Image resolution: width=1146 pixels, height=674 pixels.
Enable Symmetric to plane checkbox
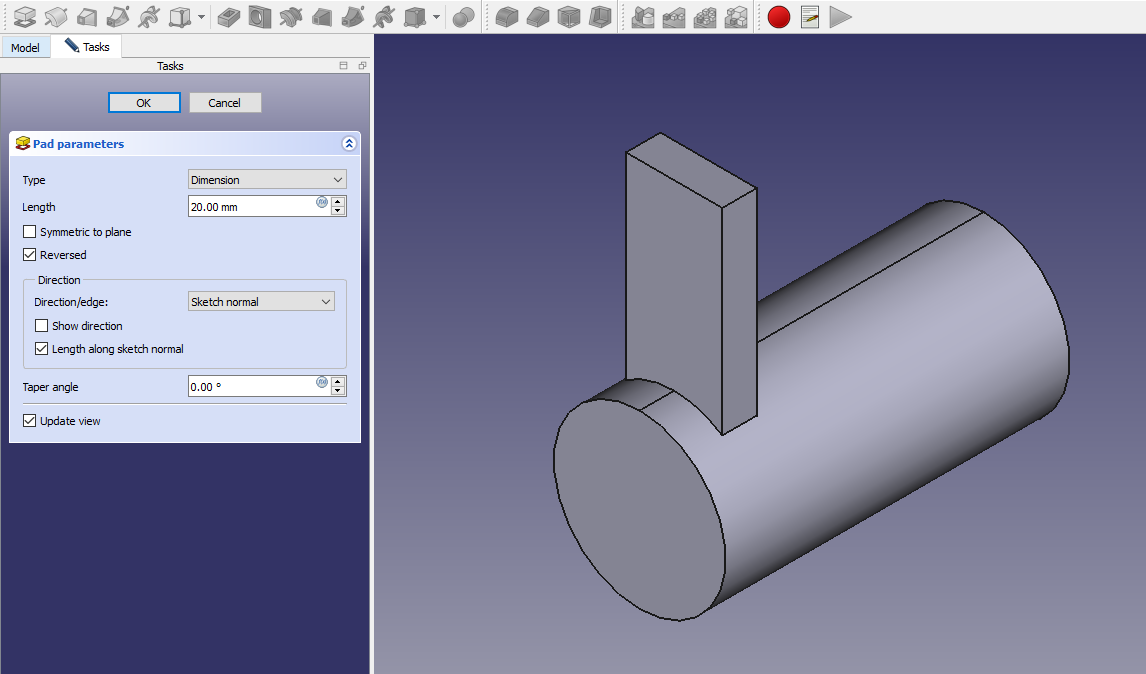pos(30,232)
